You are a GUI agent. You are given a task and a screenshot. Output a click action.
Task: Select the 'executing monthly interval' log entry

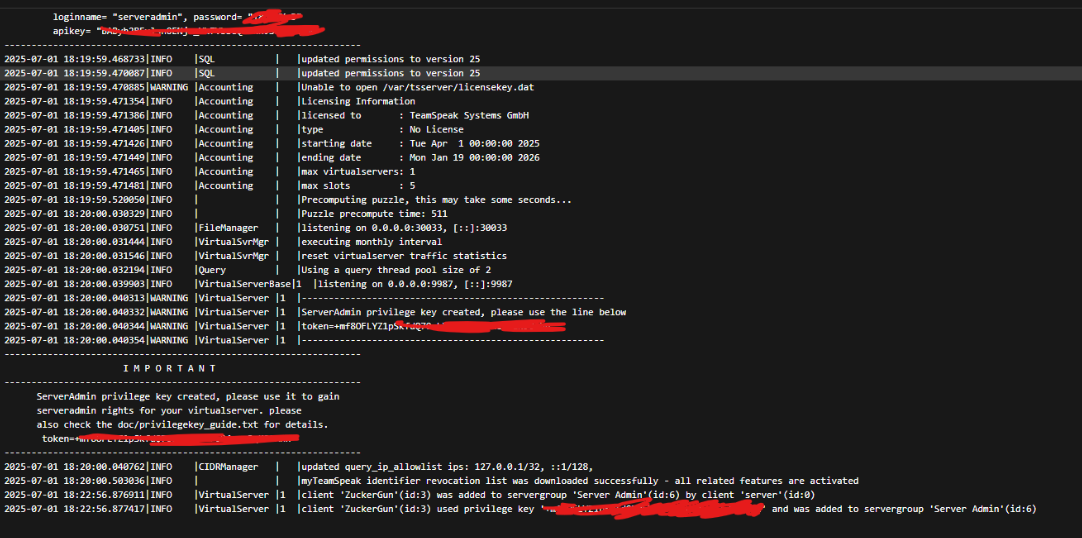tap(371, 242)
